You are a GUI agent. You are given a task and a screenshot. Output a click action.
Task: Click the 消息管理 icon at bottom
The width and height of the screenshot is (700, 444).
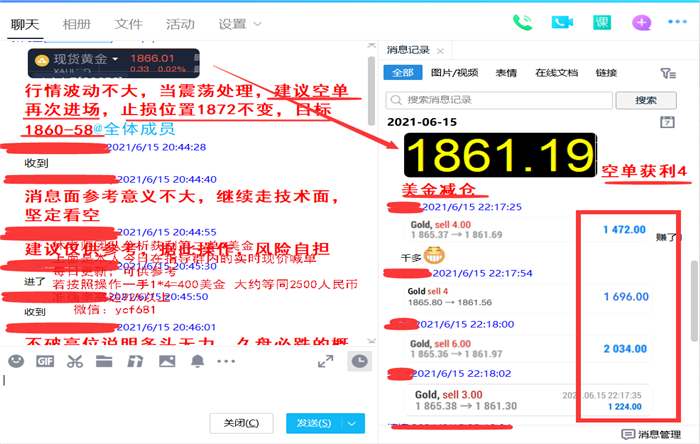(628, 434)
